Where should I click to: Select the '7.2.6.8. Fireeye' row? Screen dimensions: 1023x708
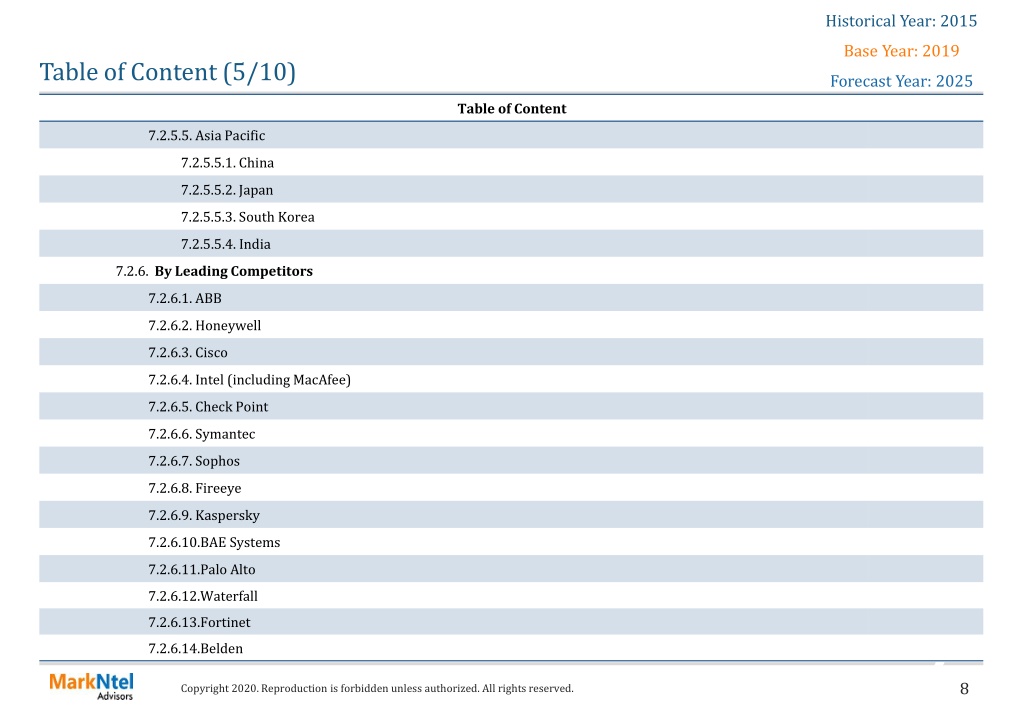[511, 488]
